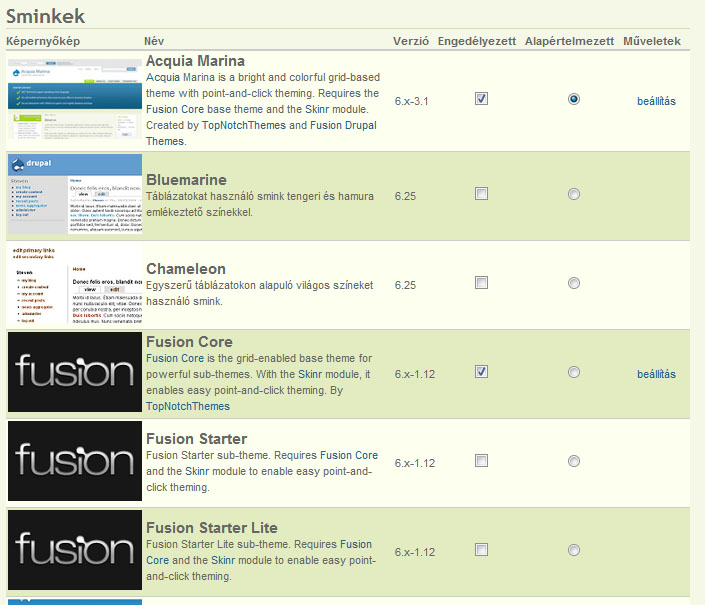Screen dimensions: 705x605
Task: Open beállítás link for Fusion Core
Action: point(656,374)
